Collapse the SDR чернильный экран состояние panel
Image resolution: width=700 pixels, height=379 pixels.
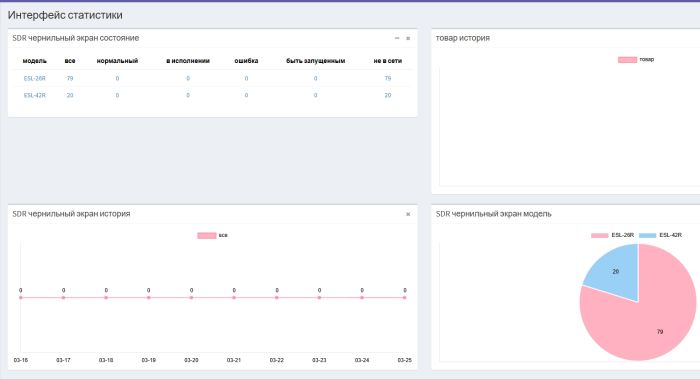[x=396, y=38]
